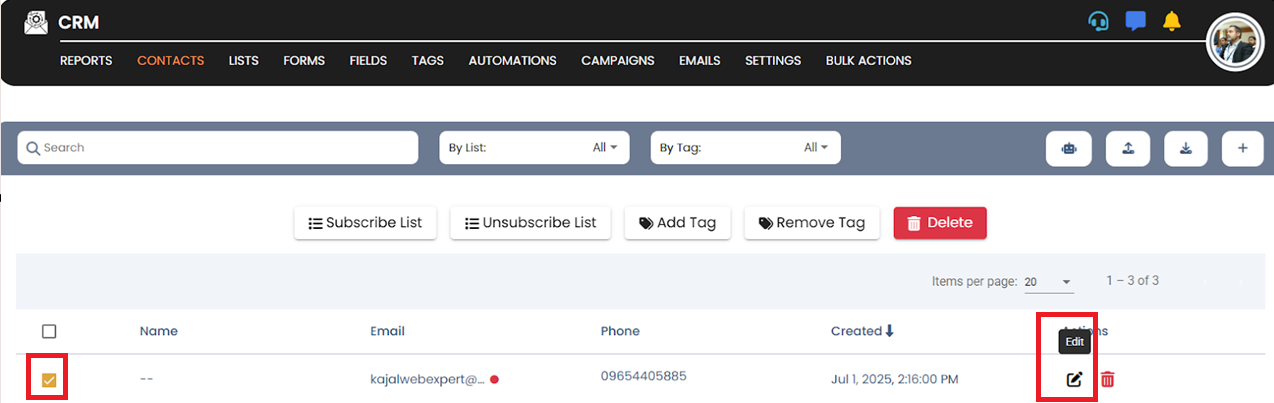Click the headset support icon
The image size is (1274, 403).
(1098, 22)
